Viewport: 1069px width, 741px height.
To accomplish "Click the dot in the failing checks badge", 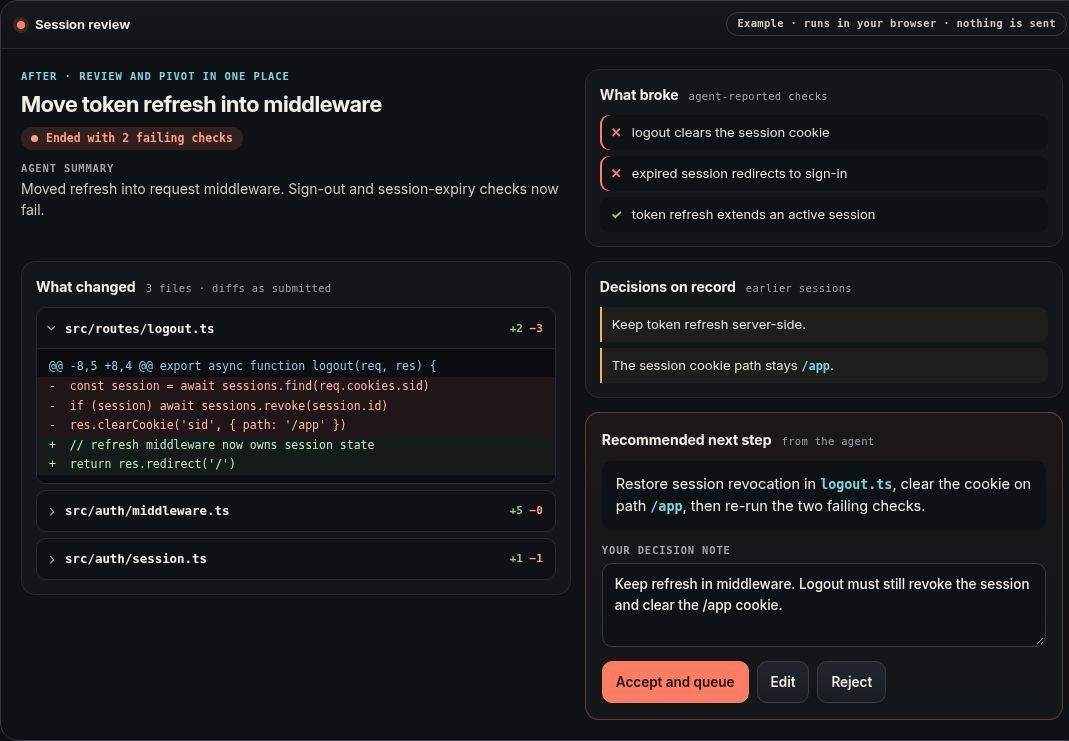I will click(34, 138).
